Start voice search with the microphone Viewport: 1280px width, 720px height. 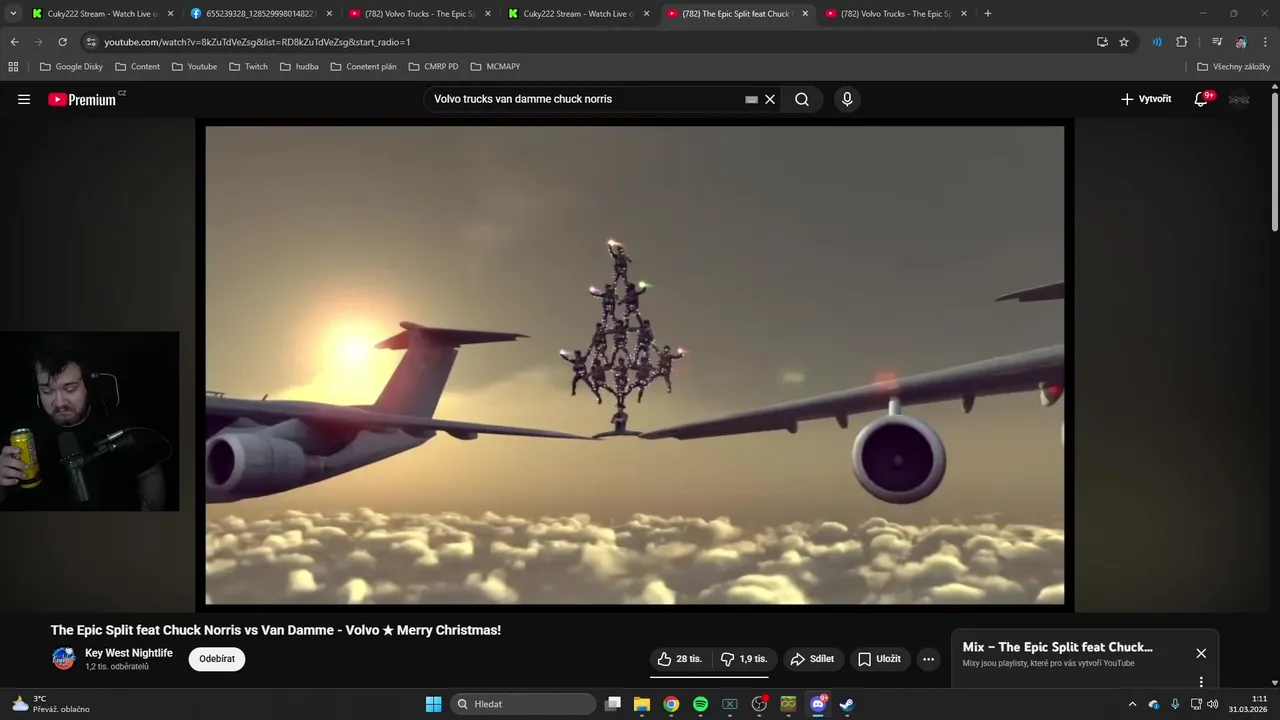click(847, 99)
